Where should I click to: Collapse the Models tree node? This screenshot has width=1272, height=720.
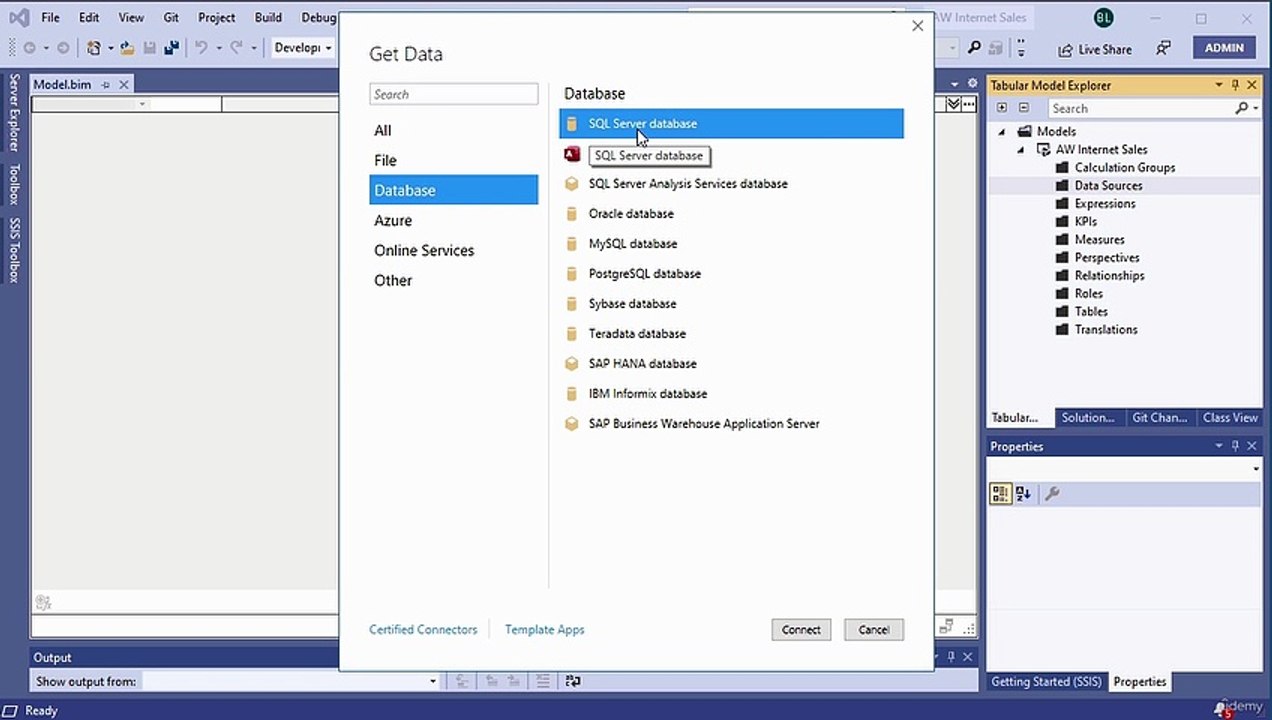(x=1002, y=131)
